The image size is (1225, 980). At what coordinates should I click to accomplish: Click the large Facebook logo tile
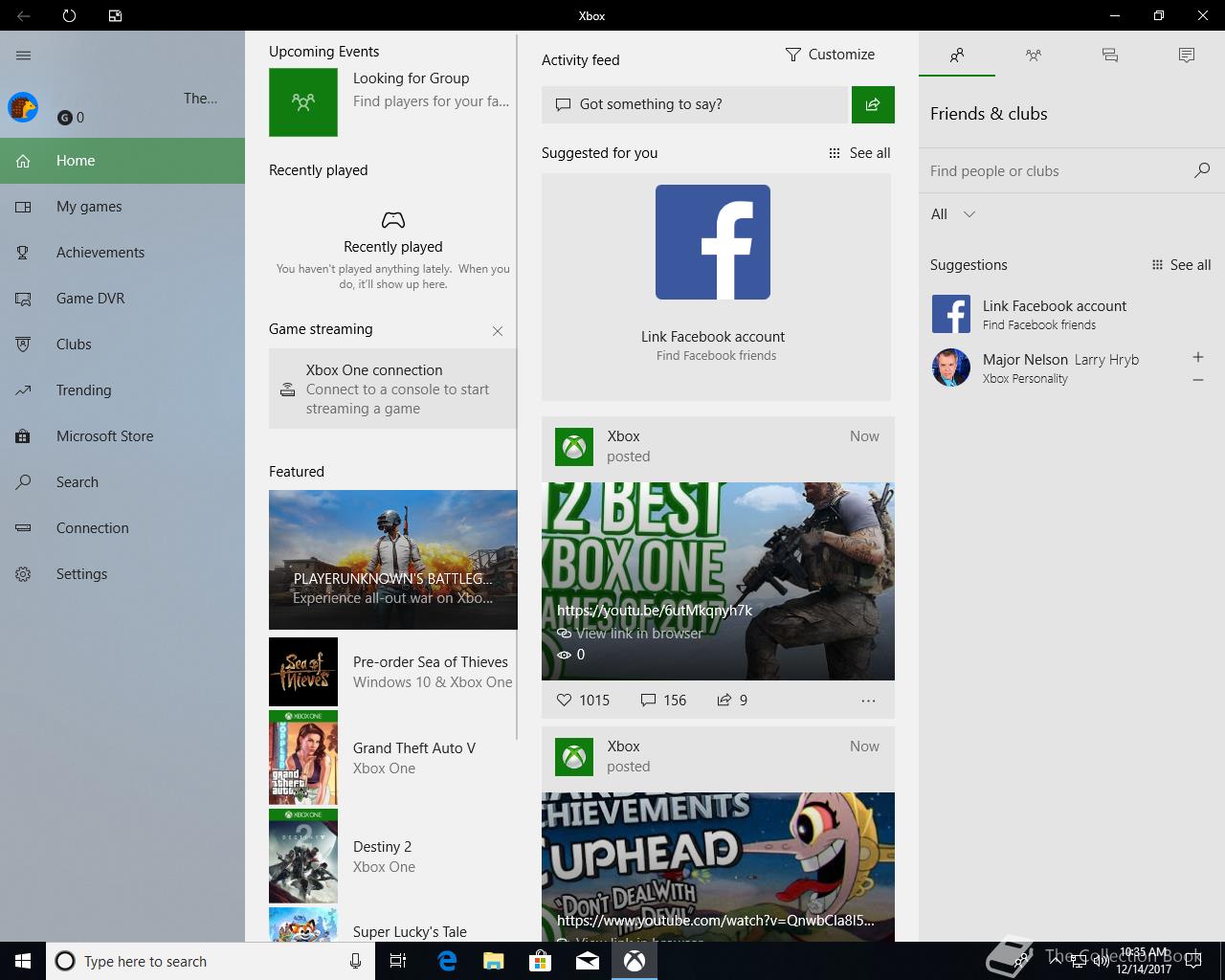[713, 242]
